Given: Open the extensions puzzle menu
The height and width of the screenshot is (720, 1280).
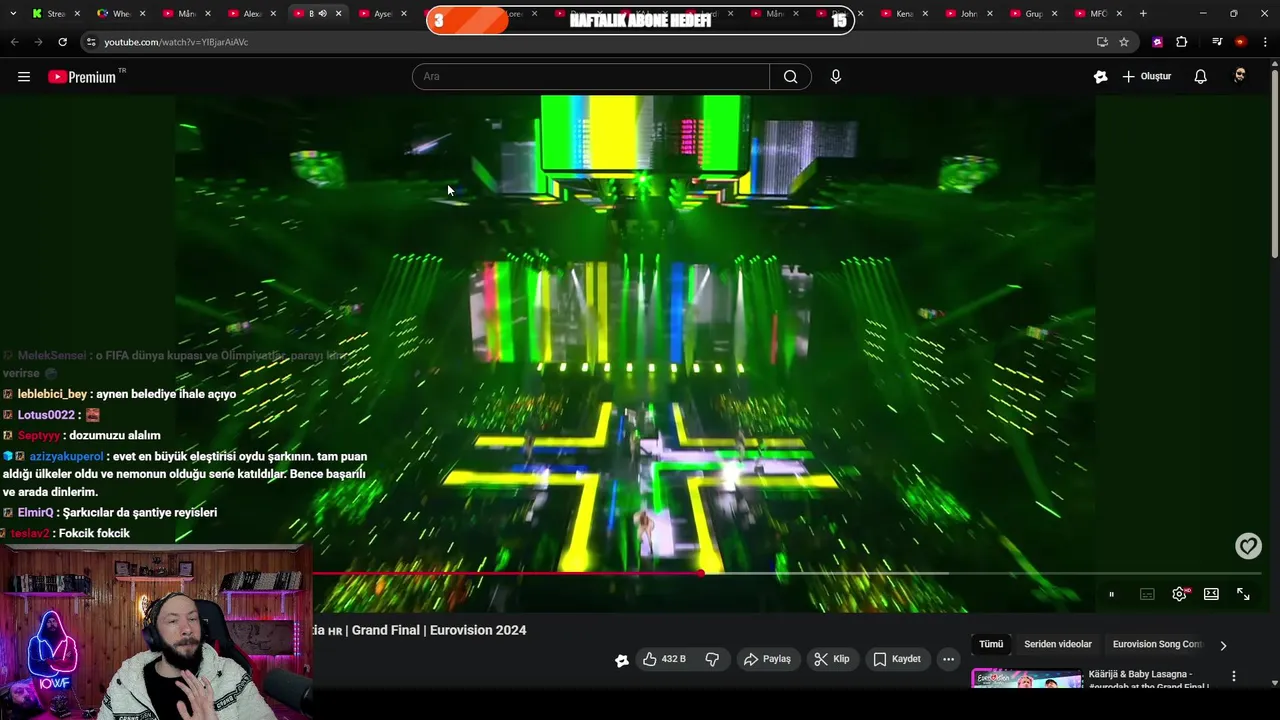Looking at the screenshot, I should click(1182, 42).
